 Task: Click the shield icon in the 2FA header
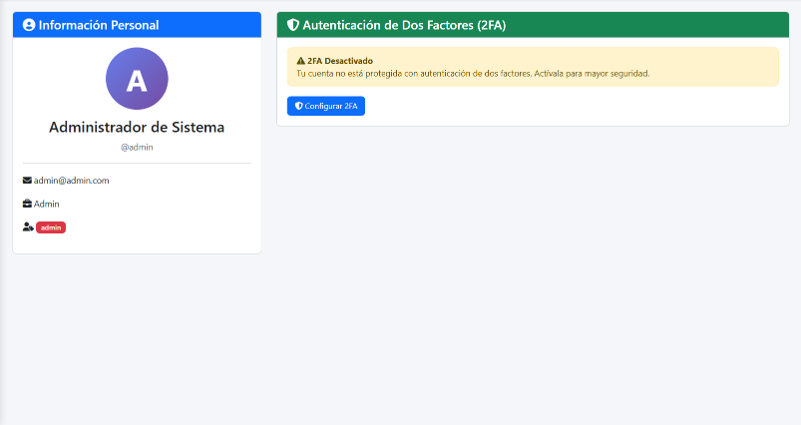(293, 25)
